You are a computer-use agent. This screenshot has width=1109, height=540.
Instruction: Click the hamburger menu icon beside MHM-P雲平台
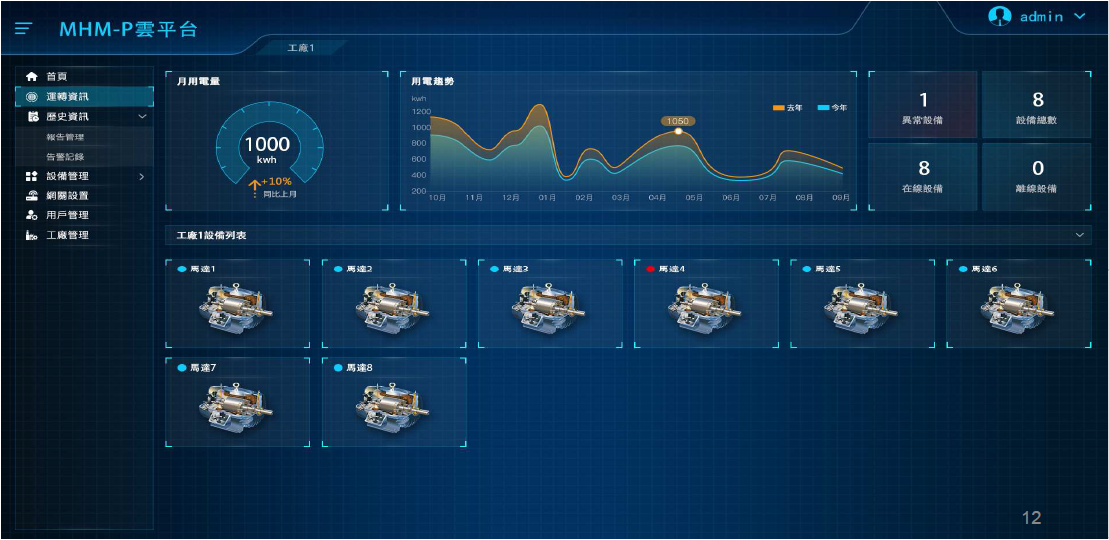point(24,29)
